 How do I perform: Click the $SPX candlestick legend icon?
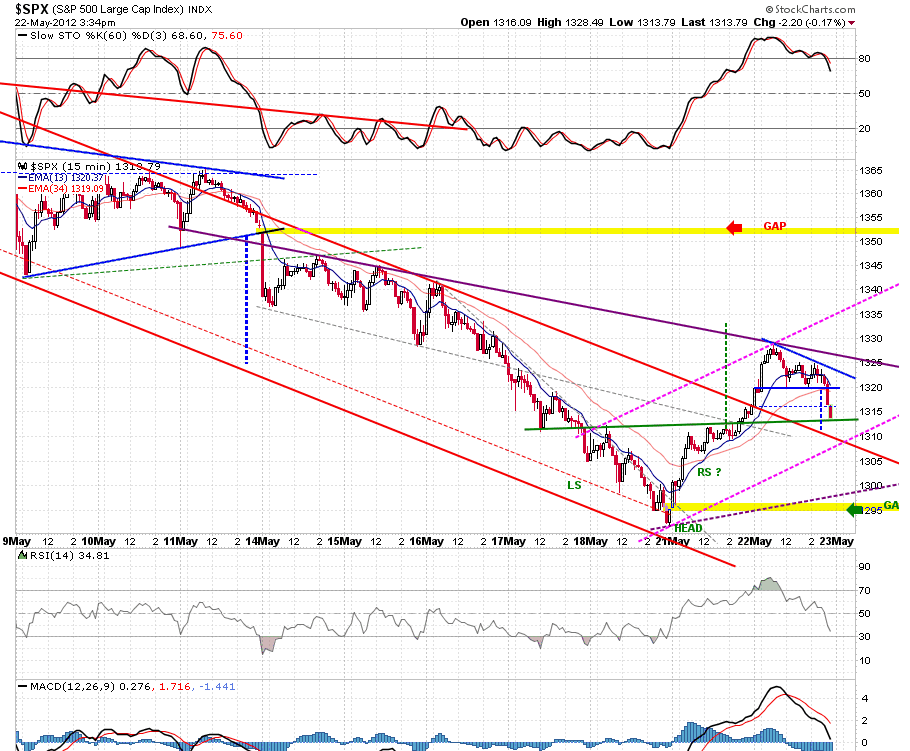click(23, 167)
